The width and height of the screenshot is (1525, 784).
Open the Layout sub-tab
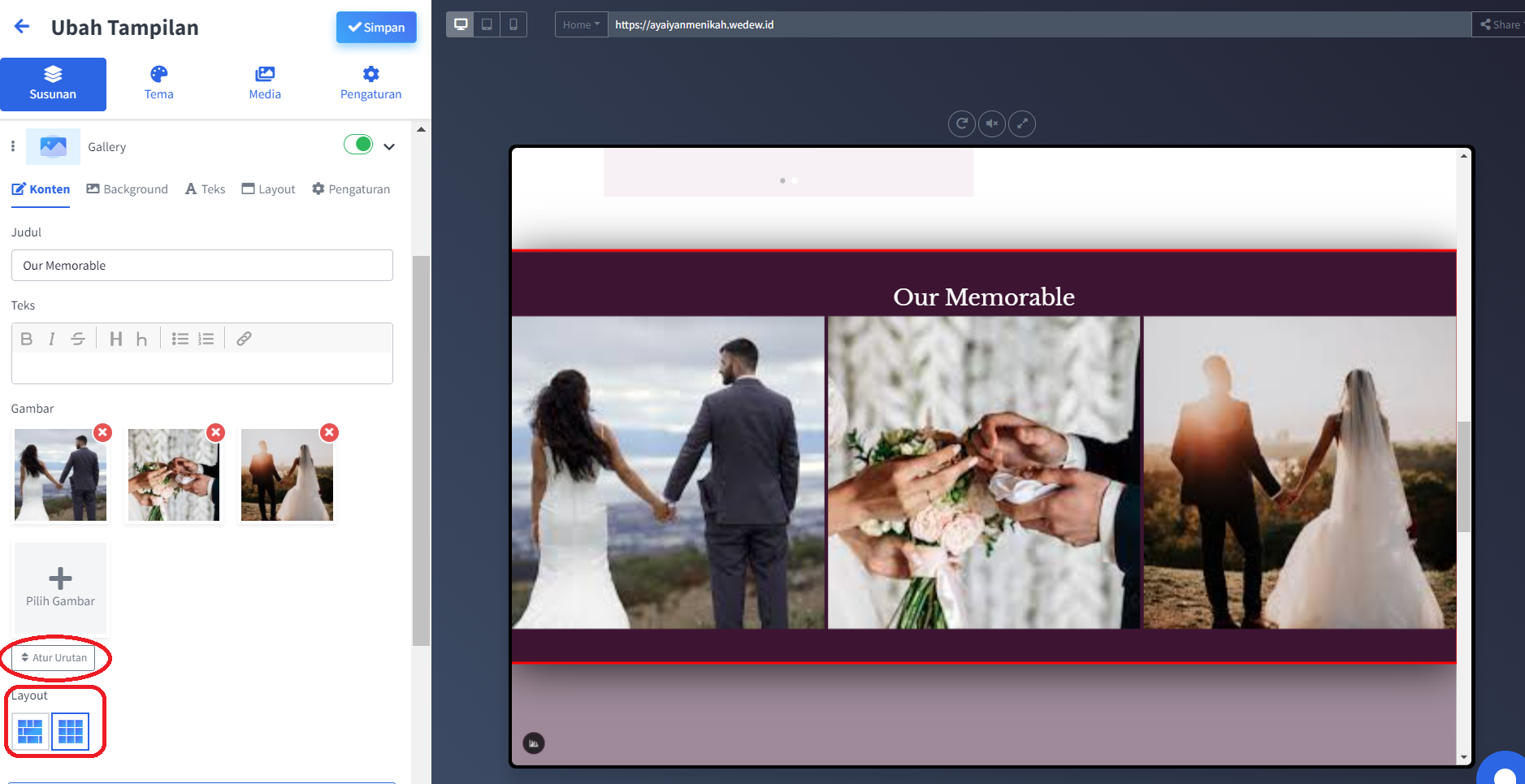click(268, 189)
